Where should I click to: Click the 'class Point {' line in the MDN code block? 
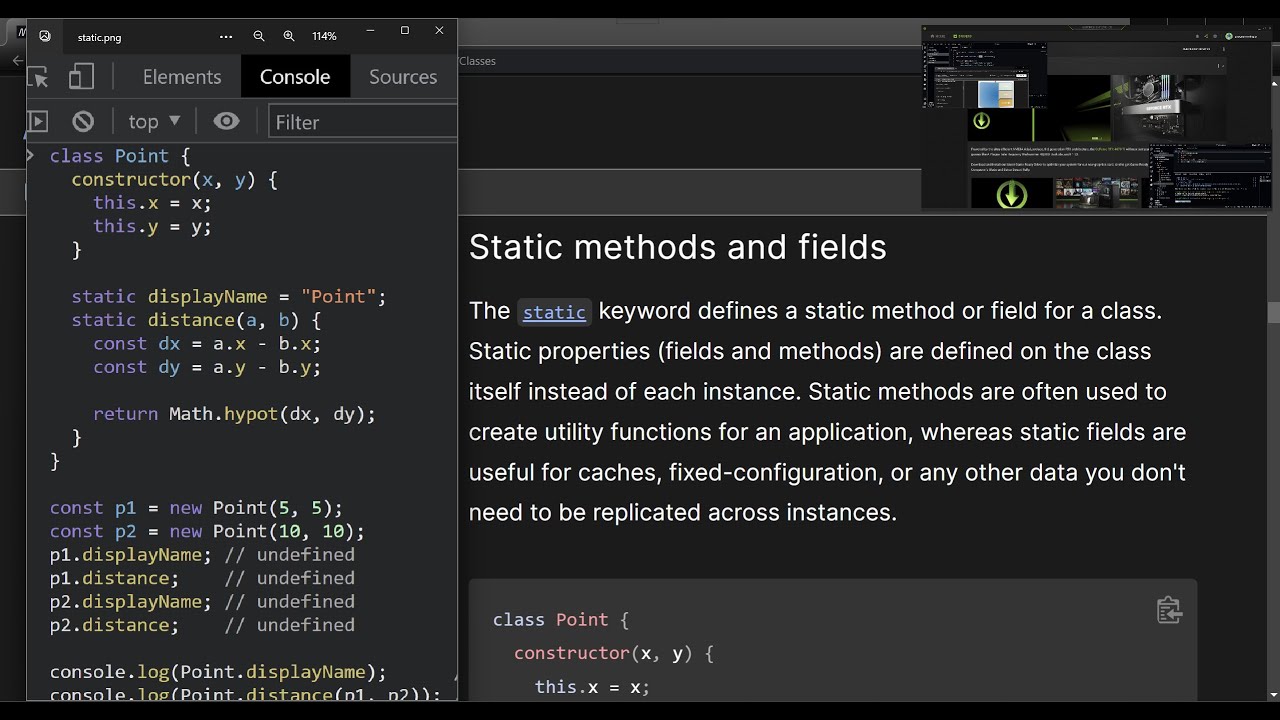[561, 620]
